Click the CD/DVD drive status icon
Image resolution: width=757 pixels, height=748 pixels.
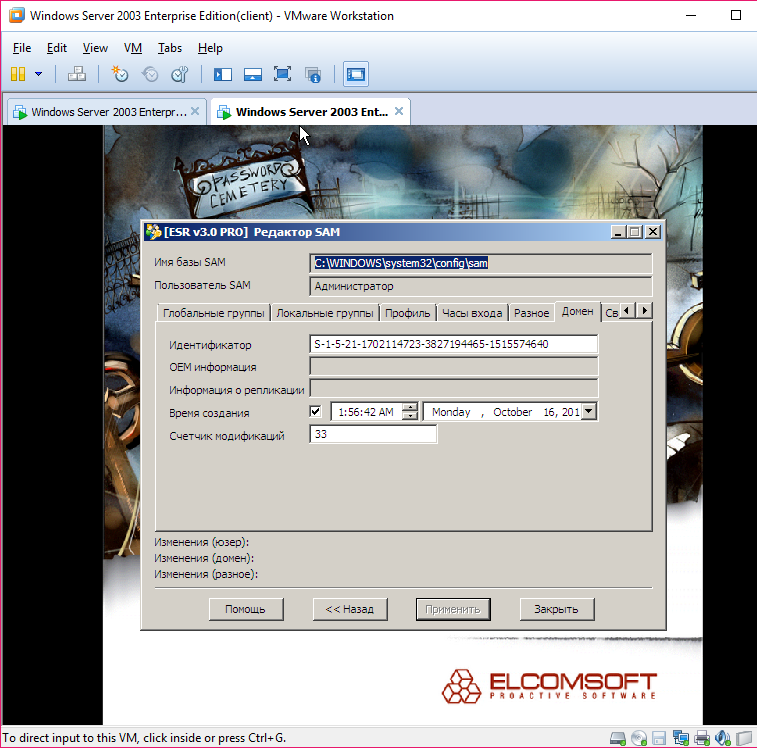click(x=639, y=738)
